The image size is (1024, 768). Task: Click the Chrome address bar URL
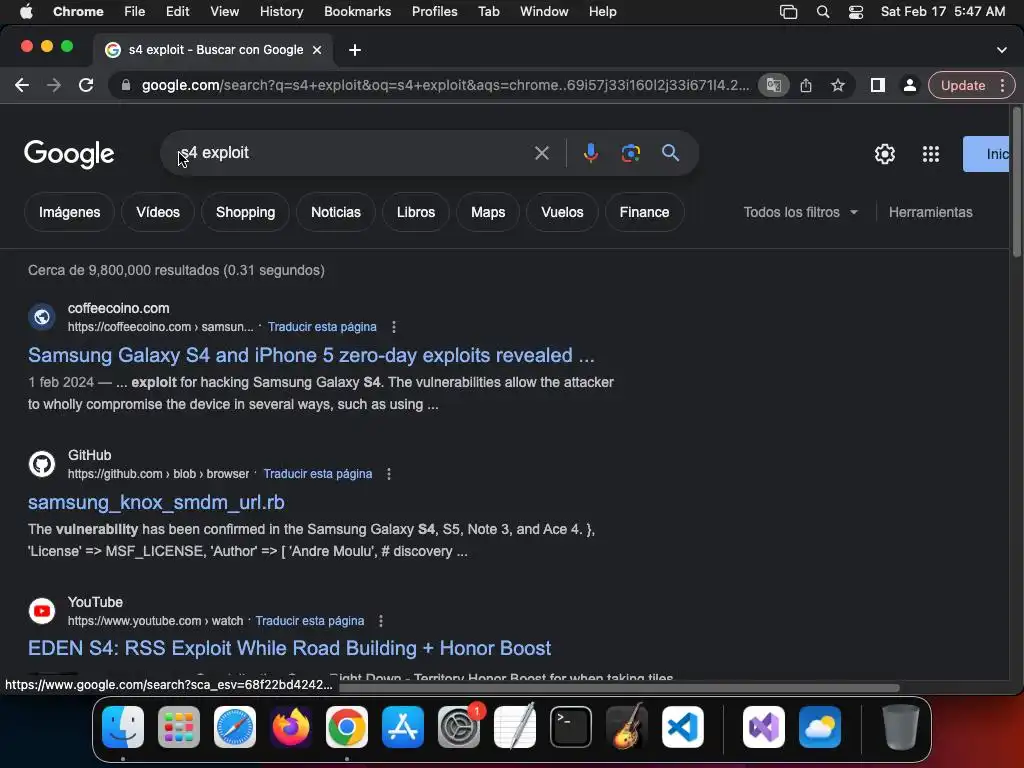(445, 85)
